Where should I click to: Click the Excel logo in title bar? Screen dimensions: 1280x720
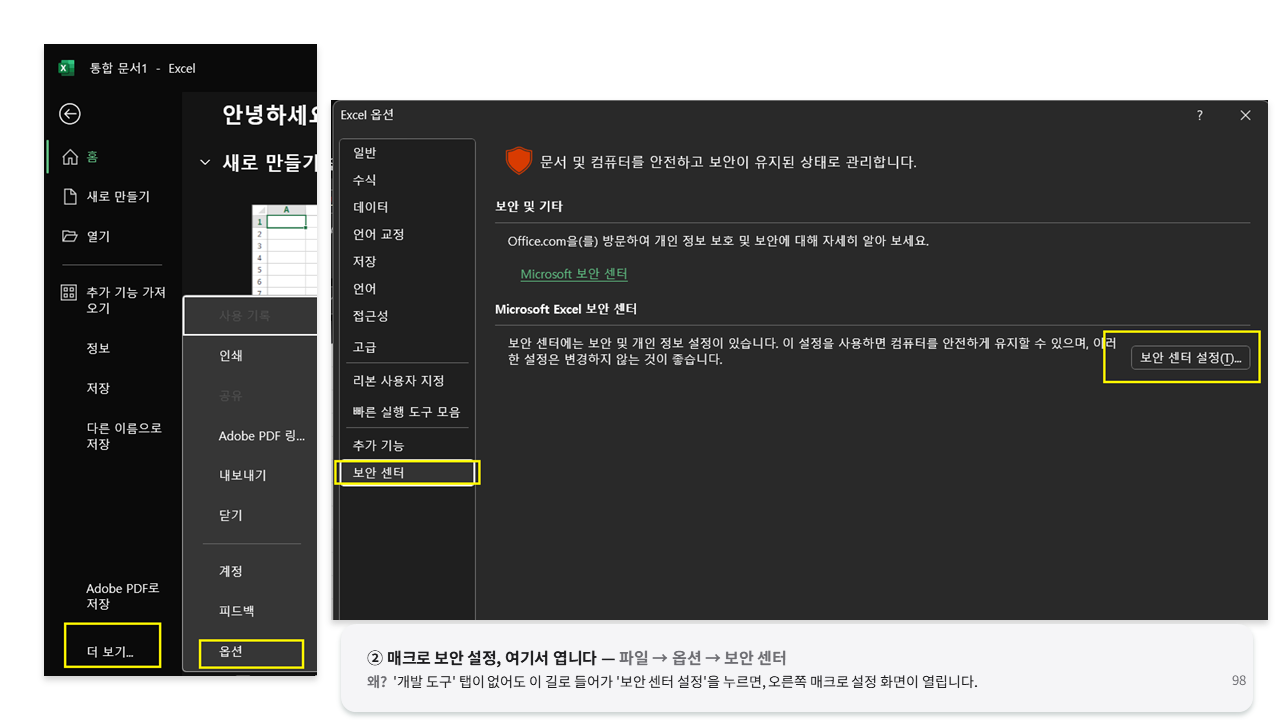click(66, 68)
